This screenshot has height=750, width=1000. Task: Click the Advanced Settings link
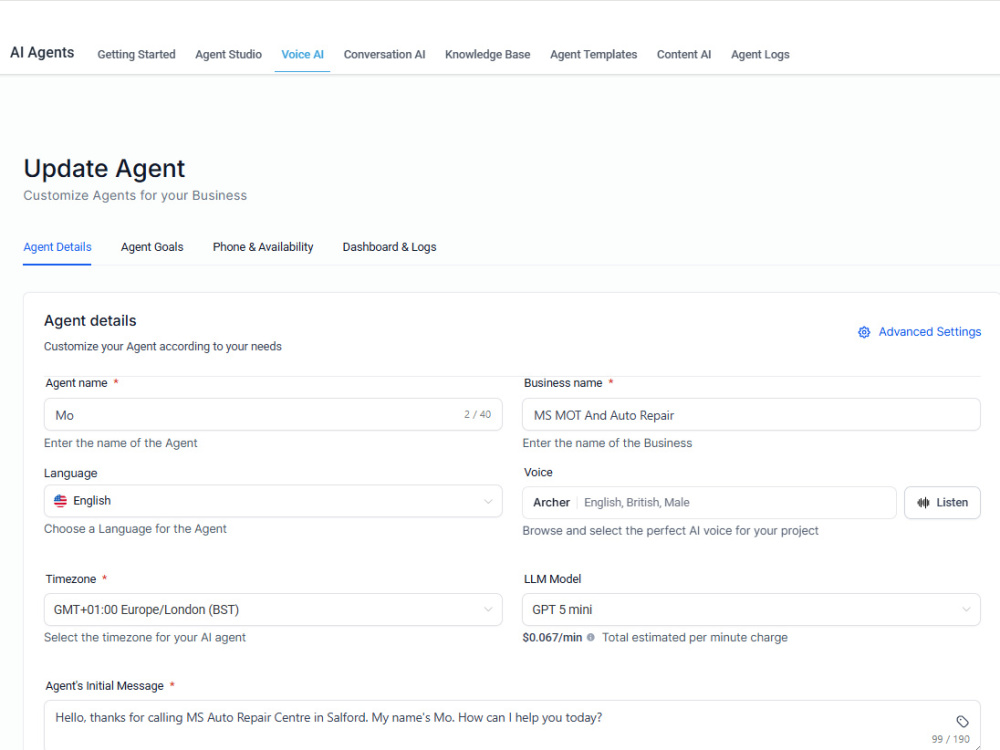(920, 332)
